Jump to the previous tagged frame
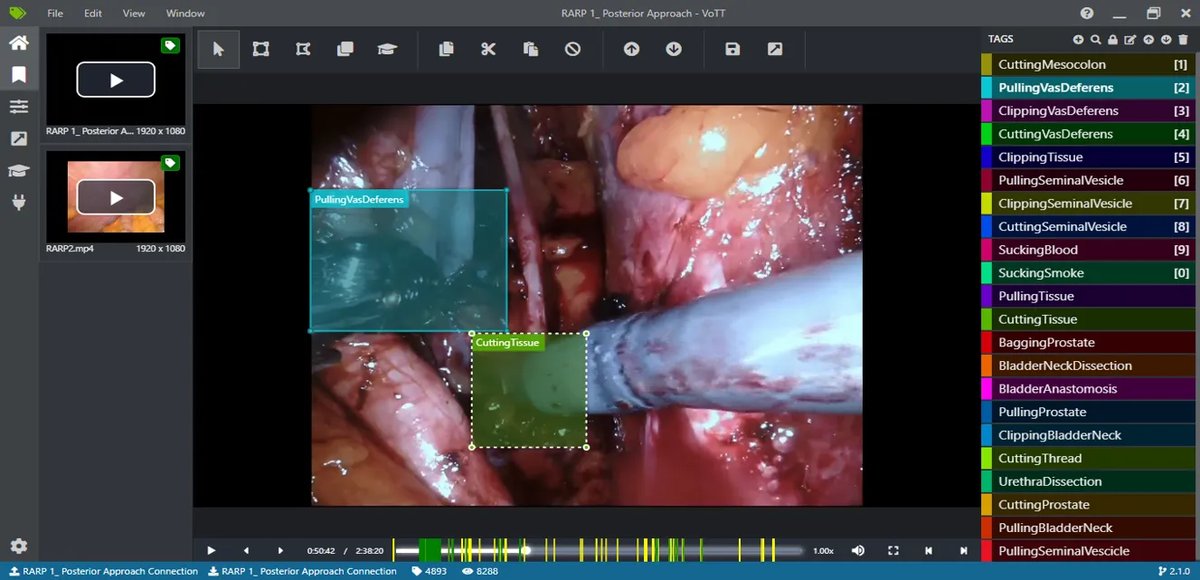The image size is (1200, 580). click(x=928, y=550)
